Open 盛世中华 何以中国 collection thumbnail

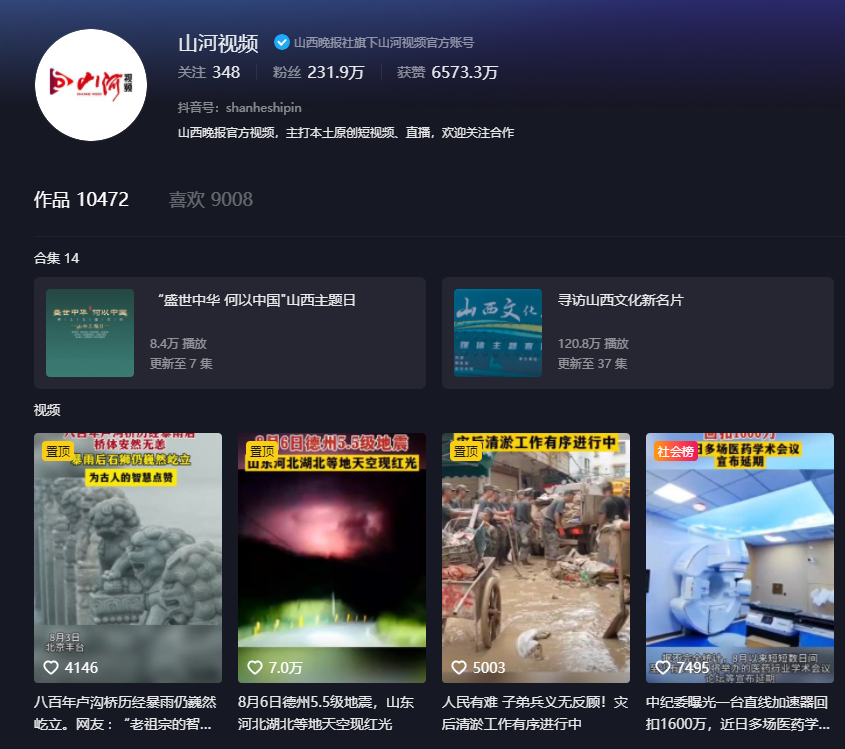click(90, 332)
